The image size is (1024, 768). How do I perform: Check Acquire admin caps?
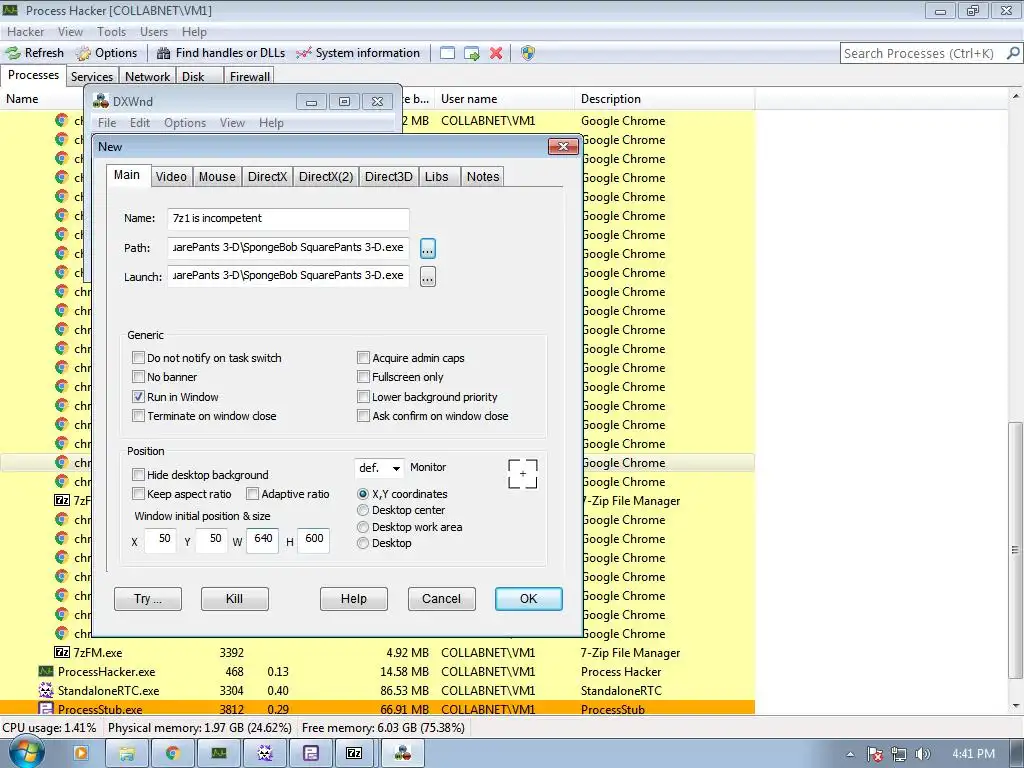364,357
